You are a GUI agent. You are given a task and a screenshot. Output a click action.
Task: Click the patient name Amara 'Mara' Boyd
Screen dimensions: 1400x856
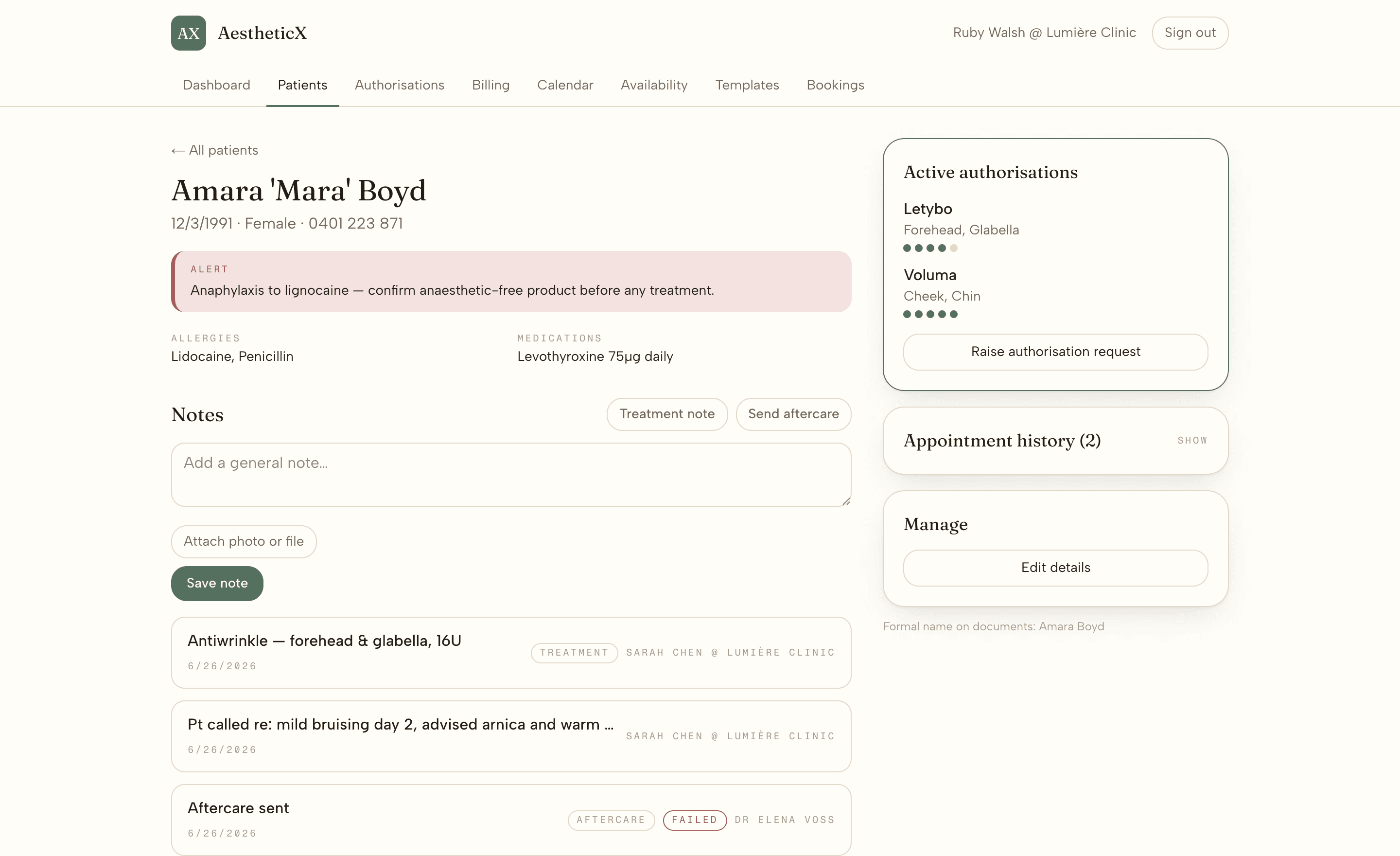(299, 191)
